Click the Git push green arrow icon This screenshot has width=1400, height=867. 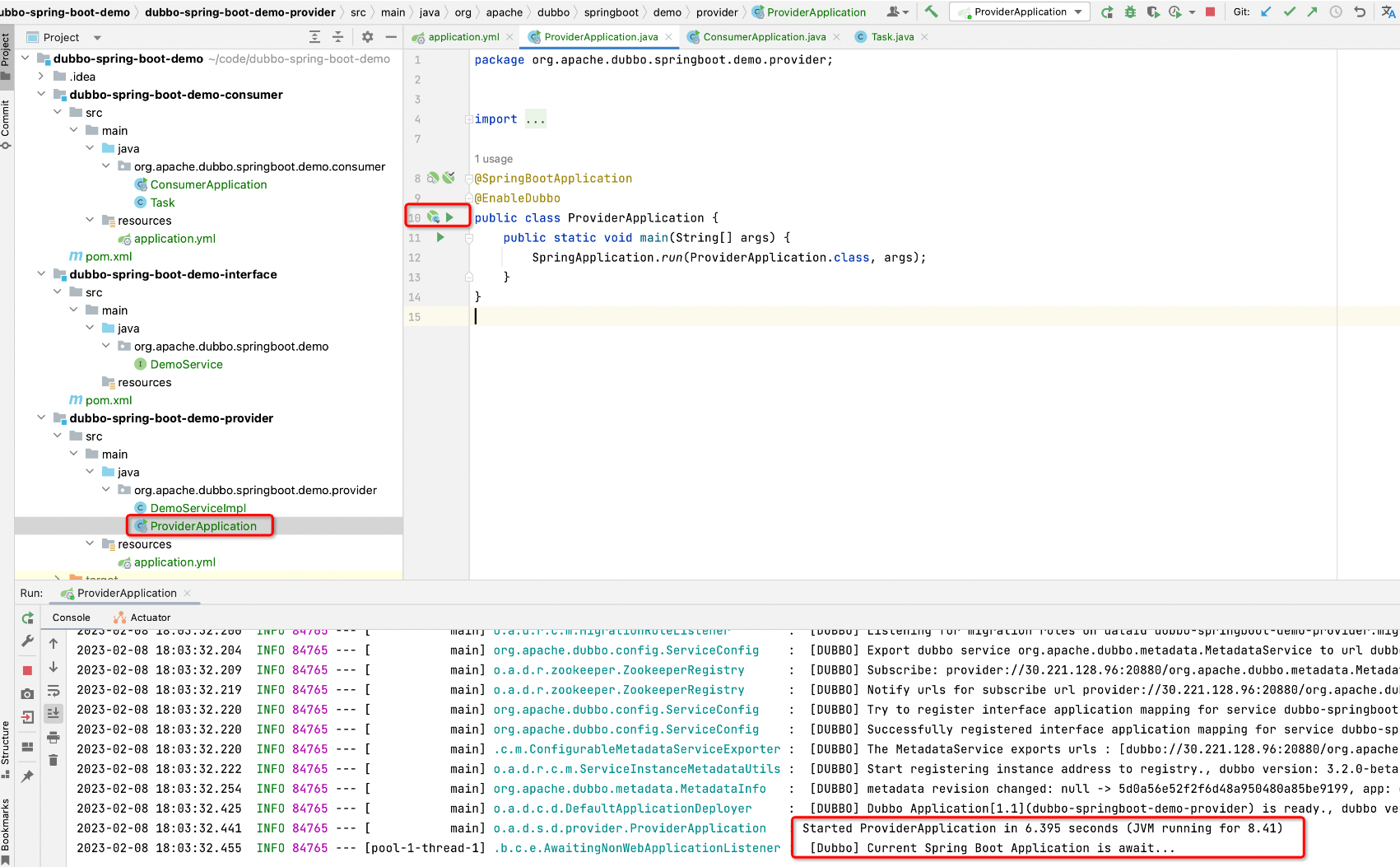click(1312, 12)
